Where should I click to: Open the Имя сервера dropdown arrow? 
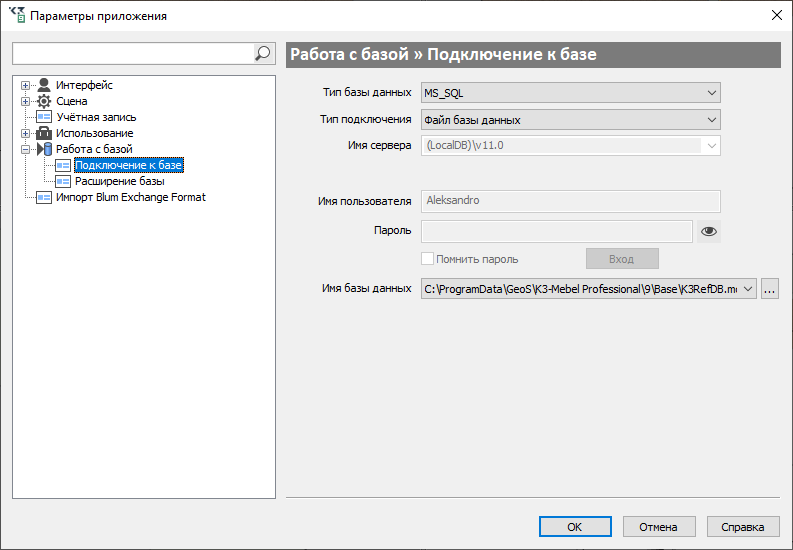[711, 146]
